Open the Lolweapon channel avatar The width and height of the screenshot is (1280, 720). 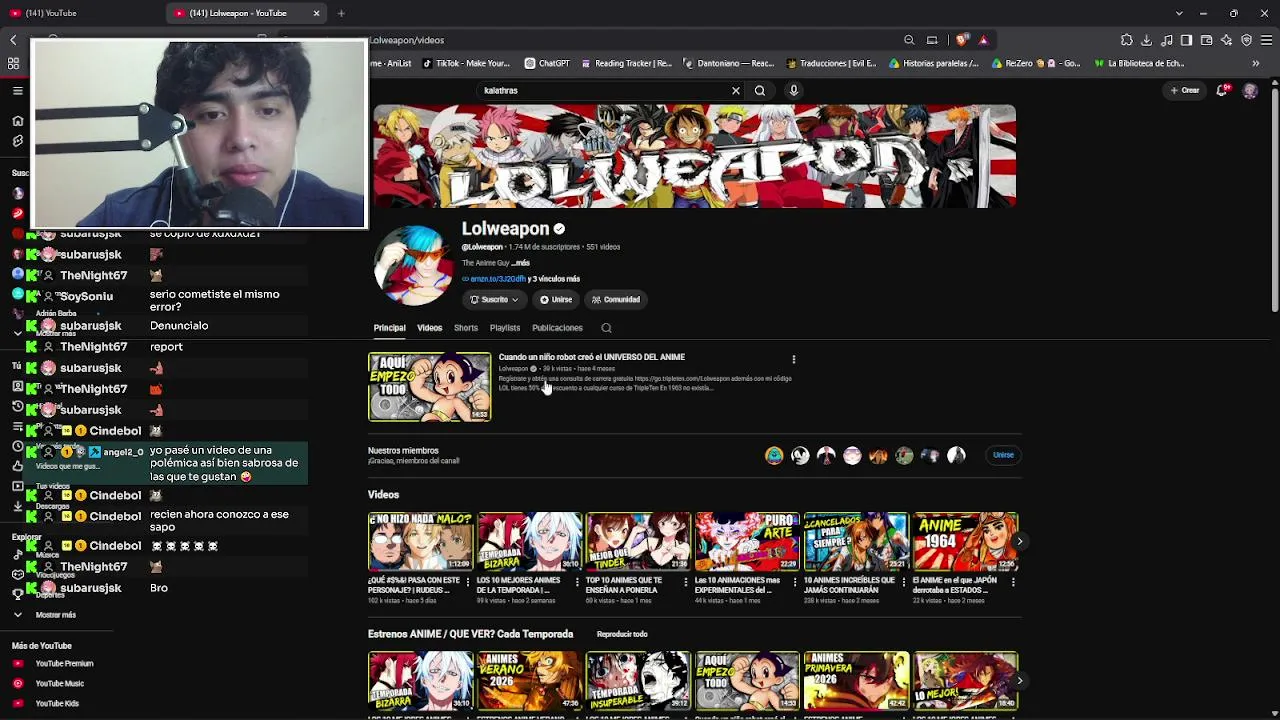(413, 264)
